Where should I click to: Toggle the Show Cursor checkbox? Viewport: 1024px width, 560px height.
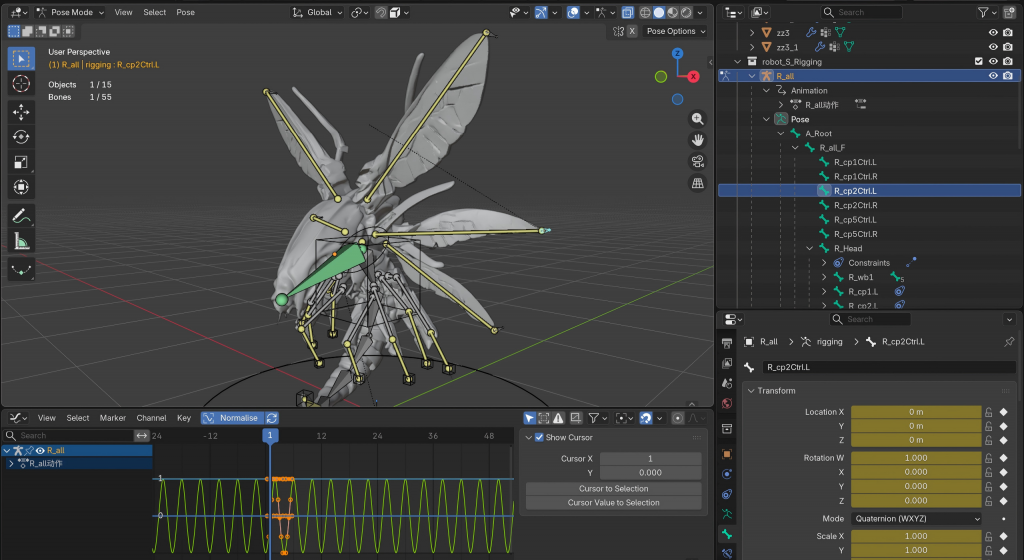click(x=539, y=437)
